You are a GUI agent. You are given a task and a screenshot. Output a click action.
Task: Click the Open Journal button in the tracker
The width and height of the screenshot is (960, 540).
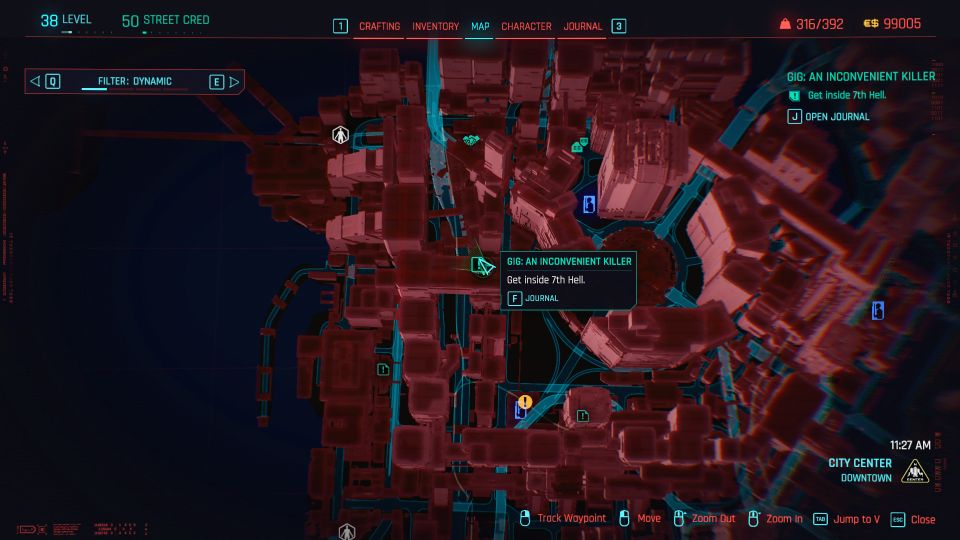pyautogui.click(x=828, y=116)
